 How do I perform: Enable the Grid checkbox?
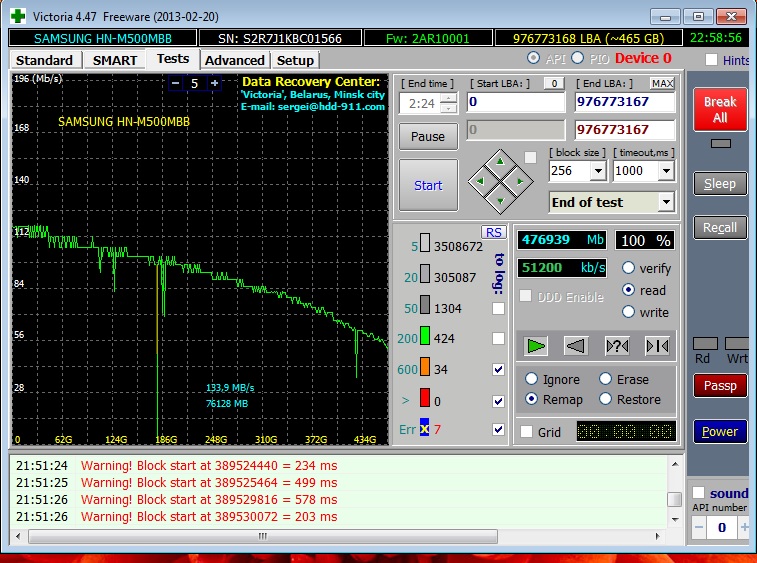526,432
